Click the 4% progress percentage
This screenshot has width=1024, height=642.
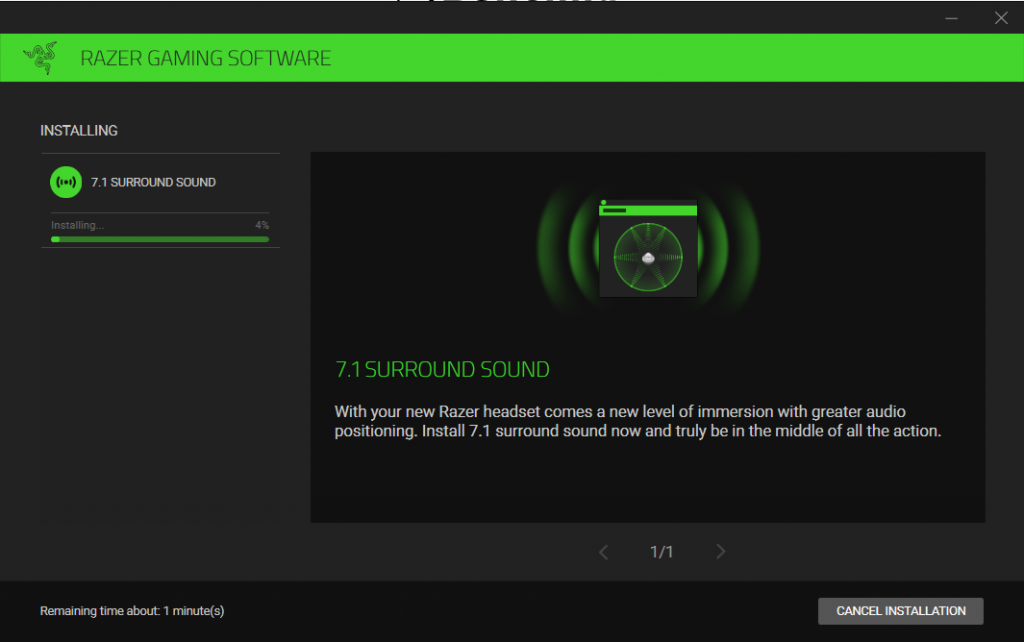262,226
